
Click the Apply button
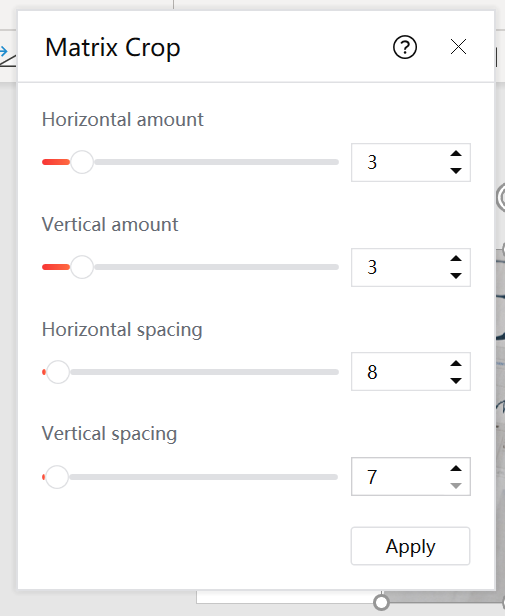[410, 546]
